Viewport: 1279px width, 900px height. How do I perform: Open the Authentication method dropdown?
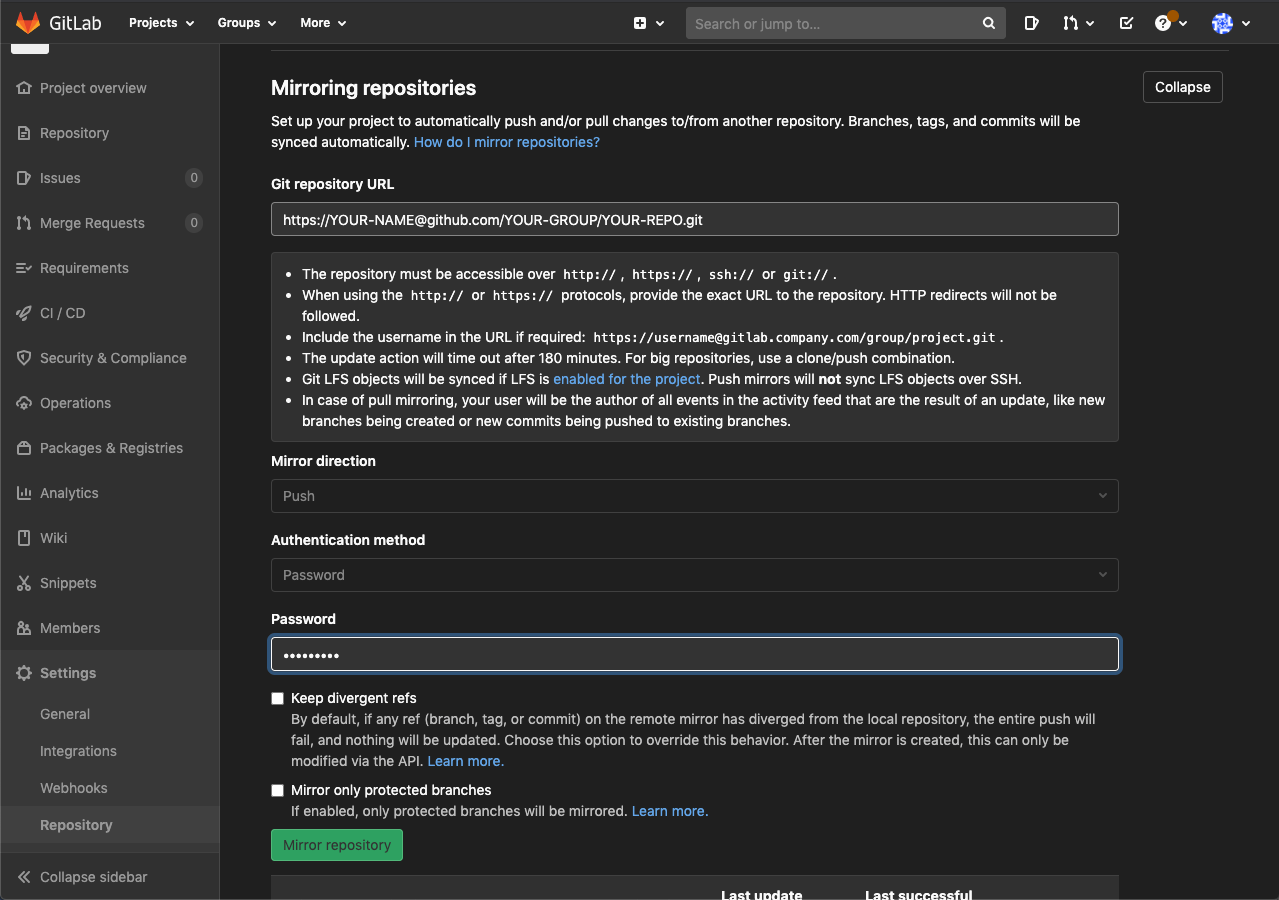click(694, 575)
